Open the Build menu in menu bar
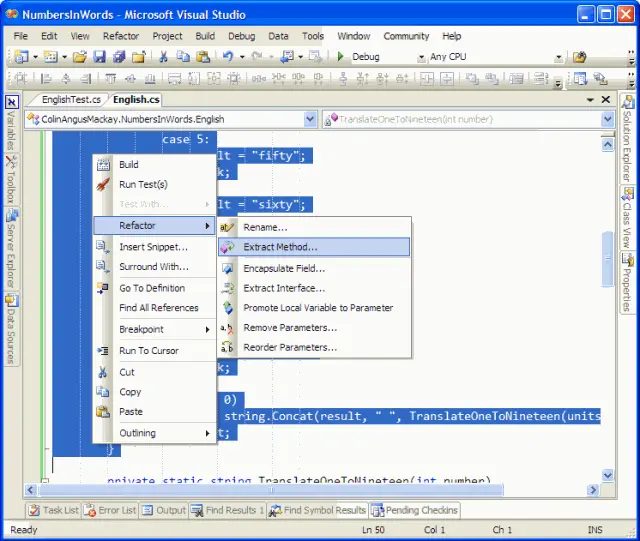 click(x=205, y=36)
